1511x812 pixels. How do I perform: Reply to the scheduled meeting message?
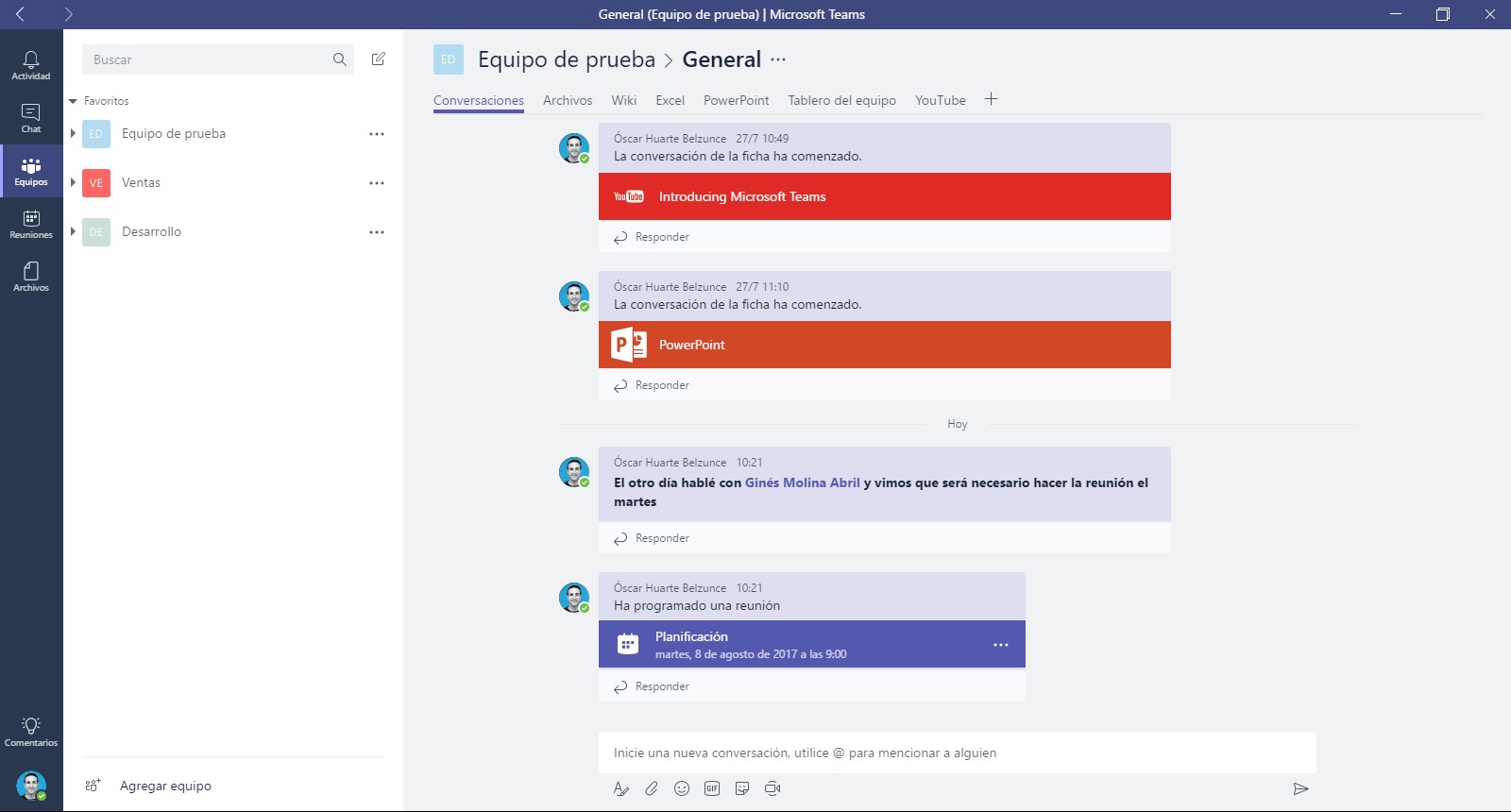point(652,686)
